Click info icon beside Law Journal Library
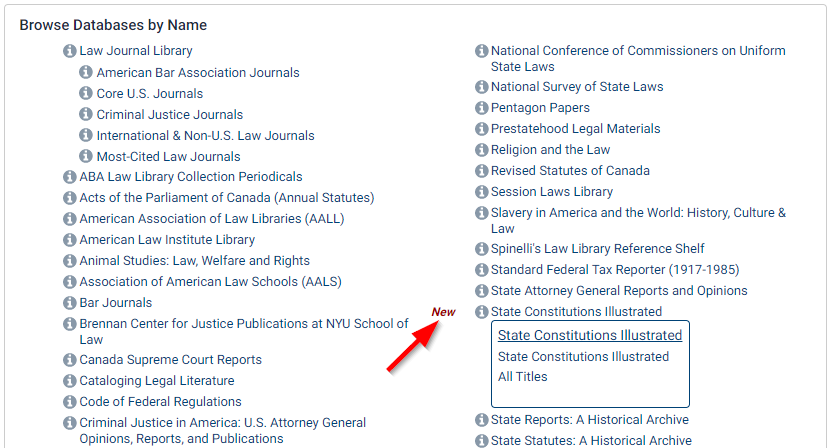The image size is (833, 448). [70, 51]
